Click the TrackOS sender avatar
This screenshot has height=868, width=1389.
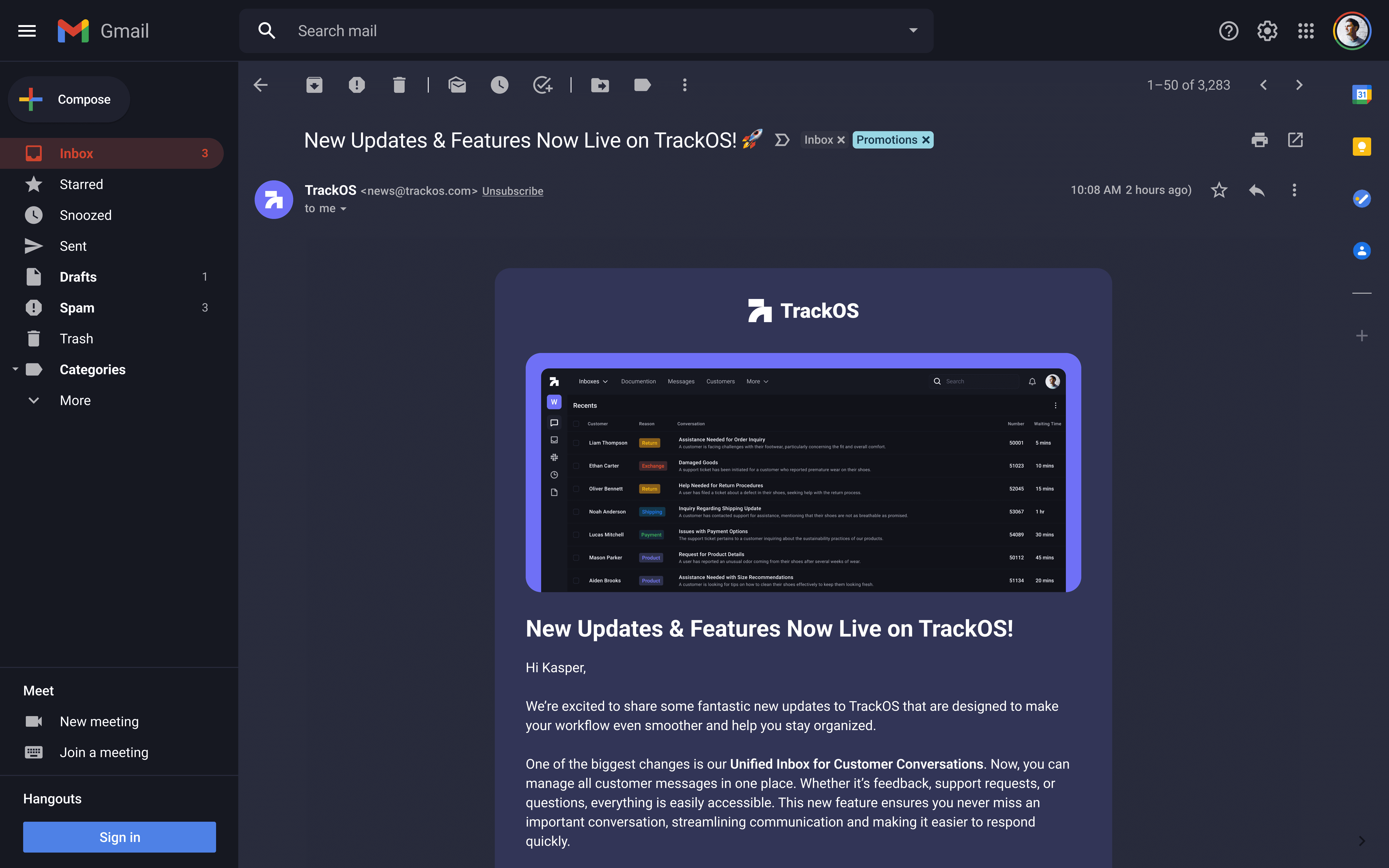[x=274, y=200]
